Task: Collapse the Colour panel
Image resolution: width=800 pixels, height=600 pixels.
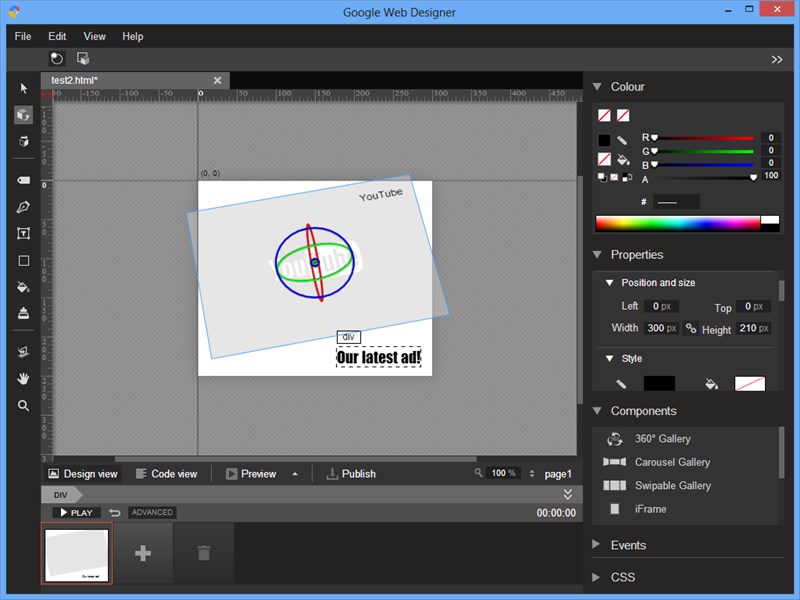Action: pos(597,87)
